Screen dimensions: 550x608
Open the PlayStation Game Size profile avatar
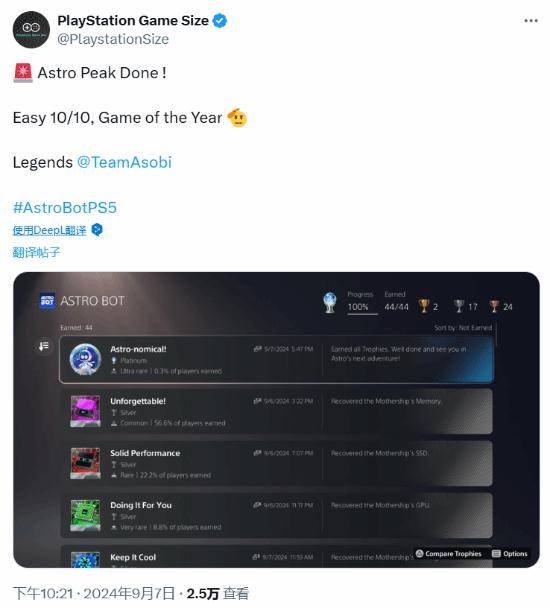[x=31, y=29]
